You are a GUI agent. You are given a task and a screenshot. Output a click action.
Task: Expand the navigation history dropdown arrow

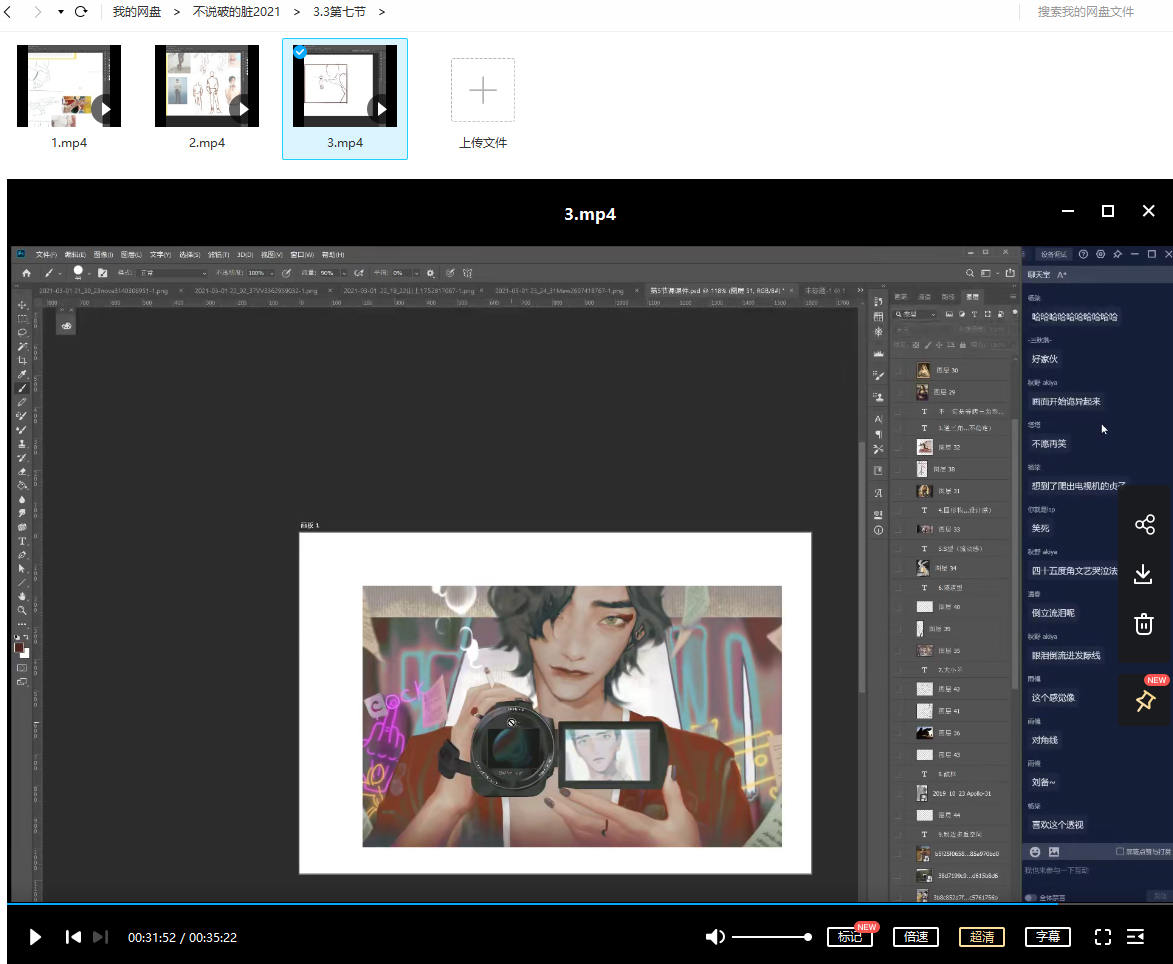tap(60, 12)
